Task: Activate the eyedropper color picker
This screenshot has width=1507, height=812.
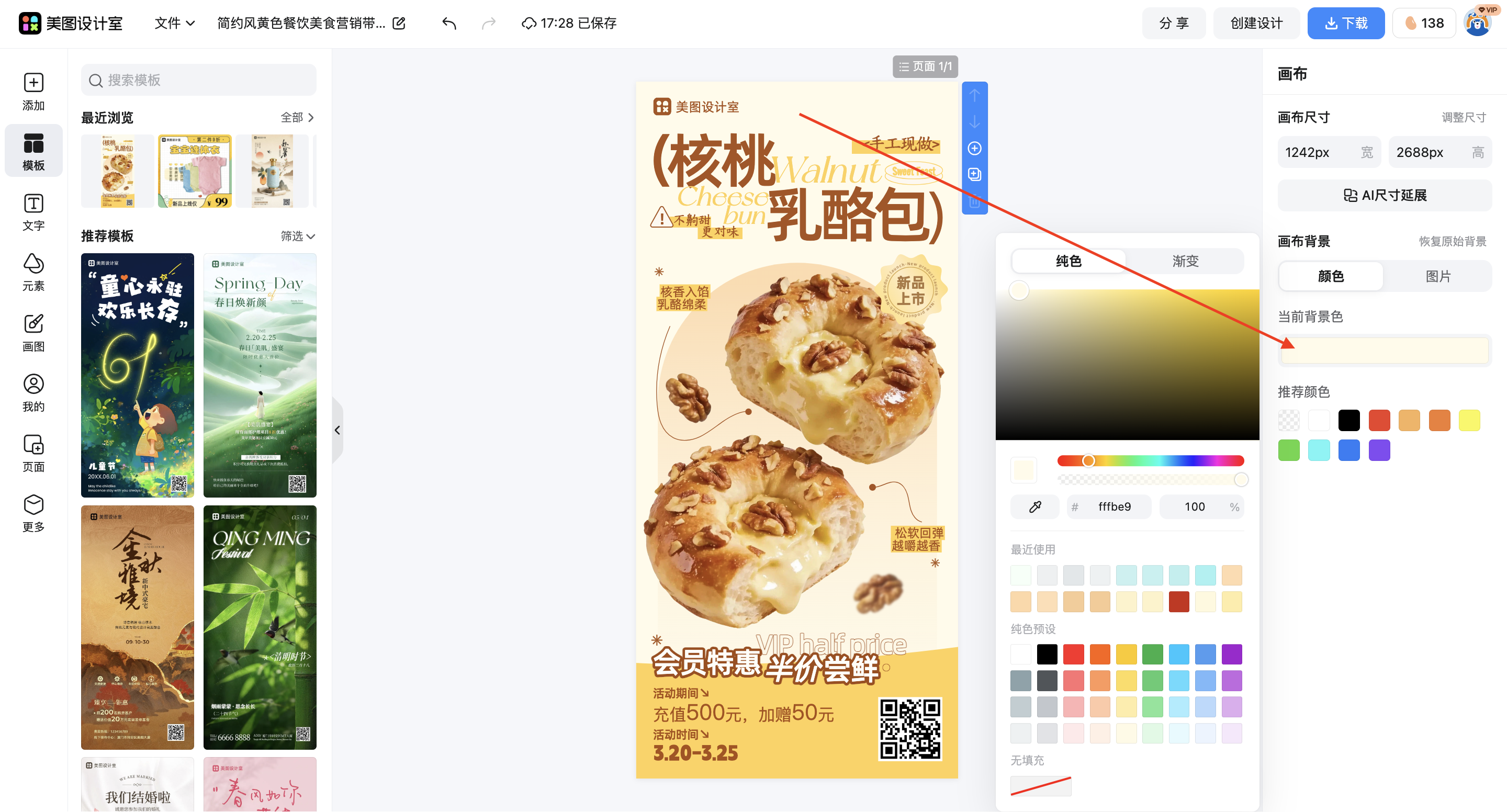Action: [1034, 506]
